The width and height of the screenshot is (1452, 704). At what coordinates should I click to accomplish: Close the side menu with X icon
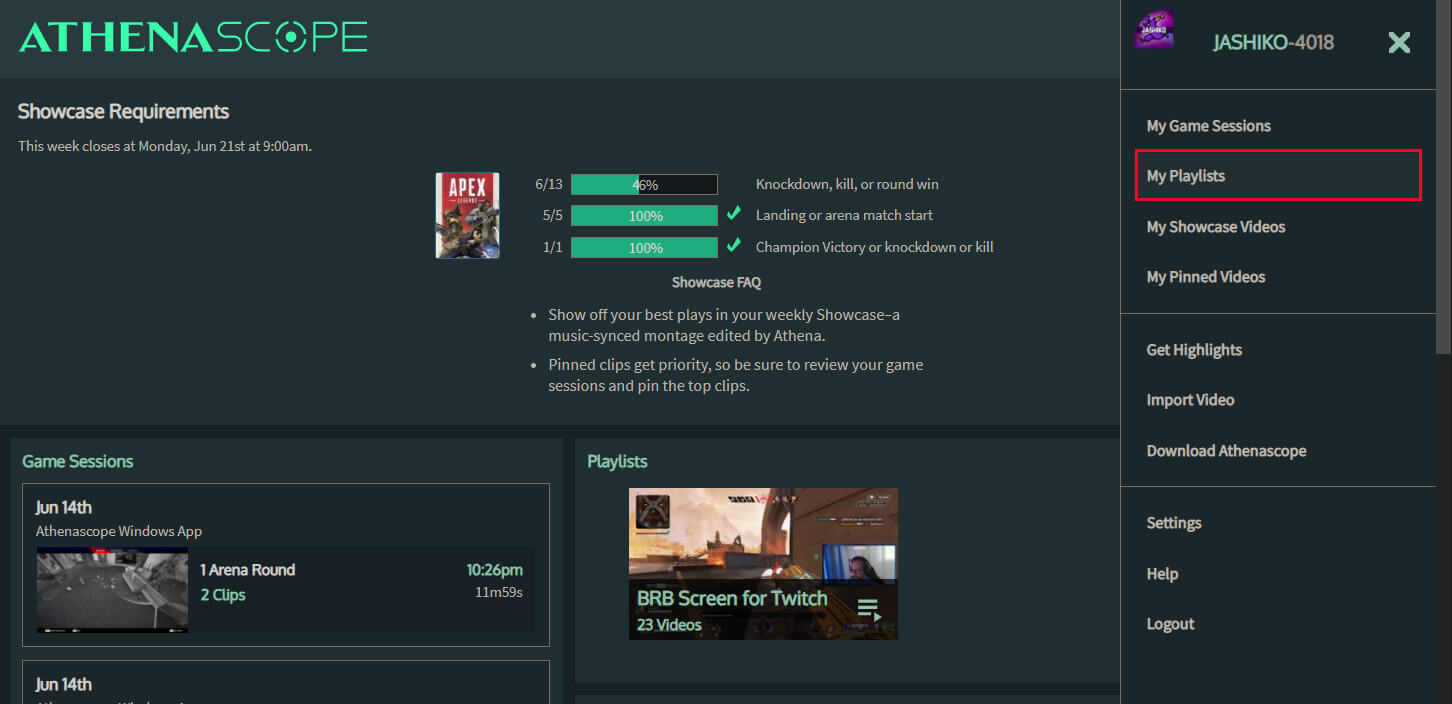point(1399,42)
